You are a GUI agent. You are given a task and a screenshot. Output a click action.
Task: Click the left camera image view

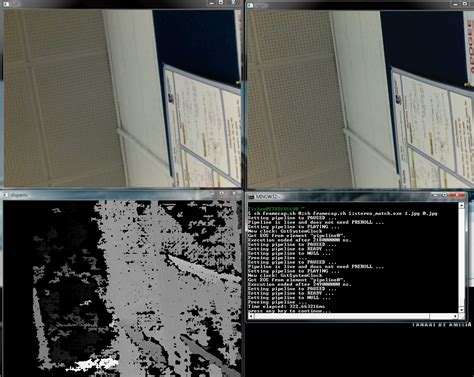tap(122, 98)
